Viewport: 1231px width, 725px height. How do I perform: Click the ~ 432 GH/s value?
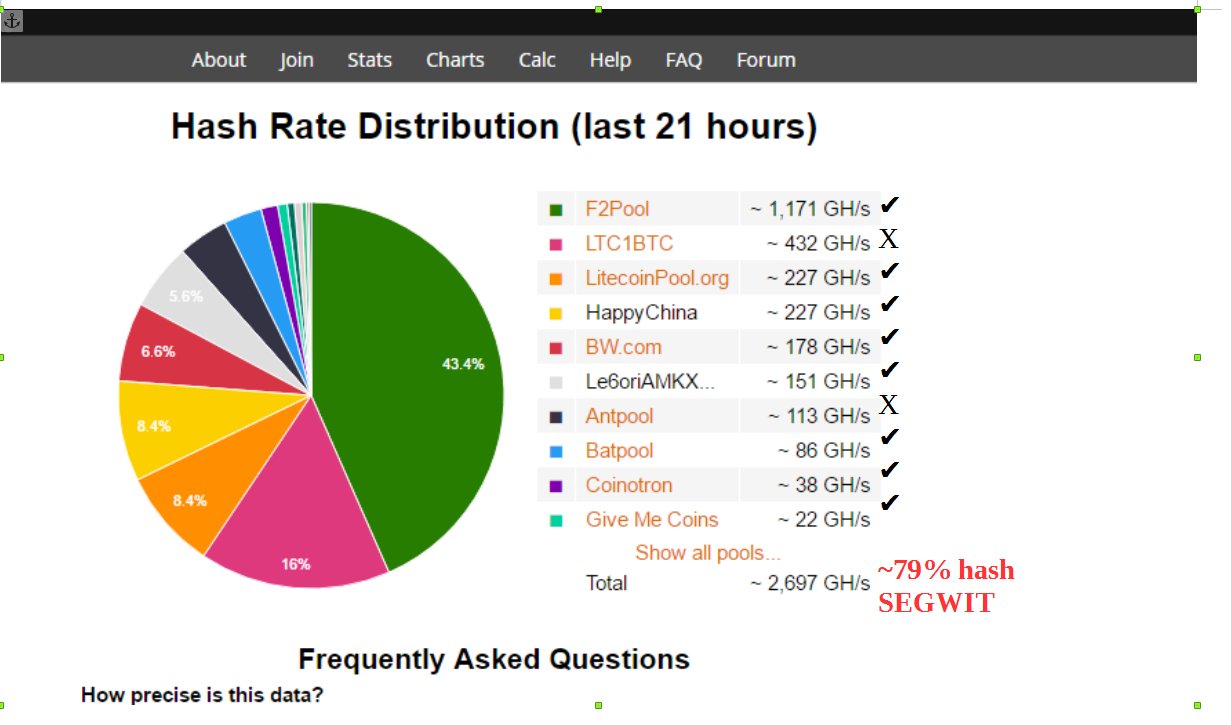point(819,243)
